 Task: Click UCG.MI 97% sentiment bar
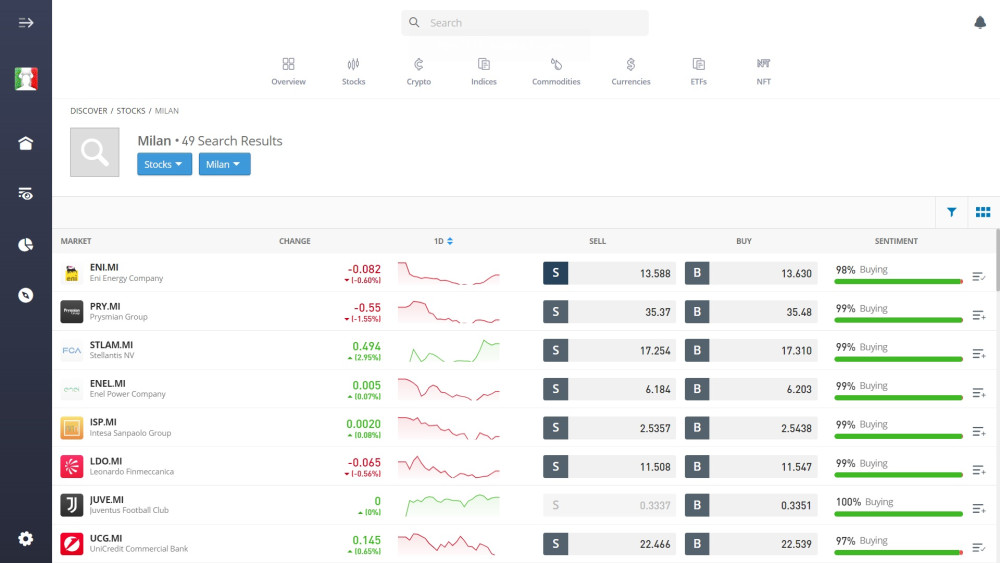coord(898,552)
